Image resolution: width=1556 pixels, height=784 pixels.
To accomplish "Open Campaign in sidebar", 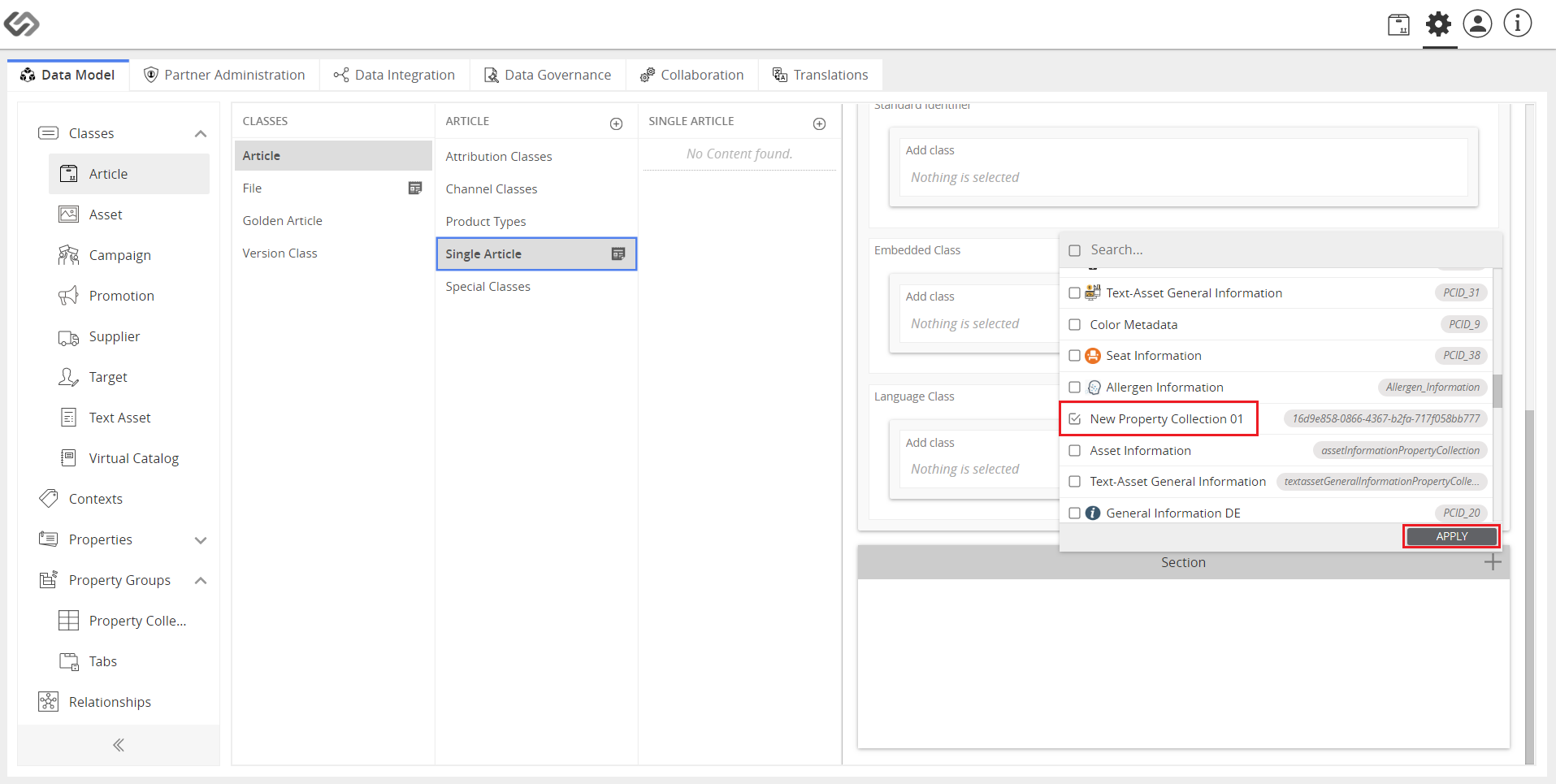I will coord(130,255).
